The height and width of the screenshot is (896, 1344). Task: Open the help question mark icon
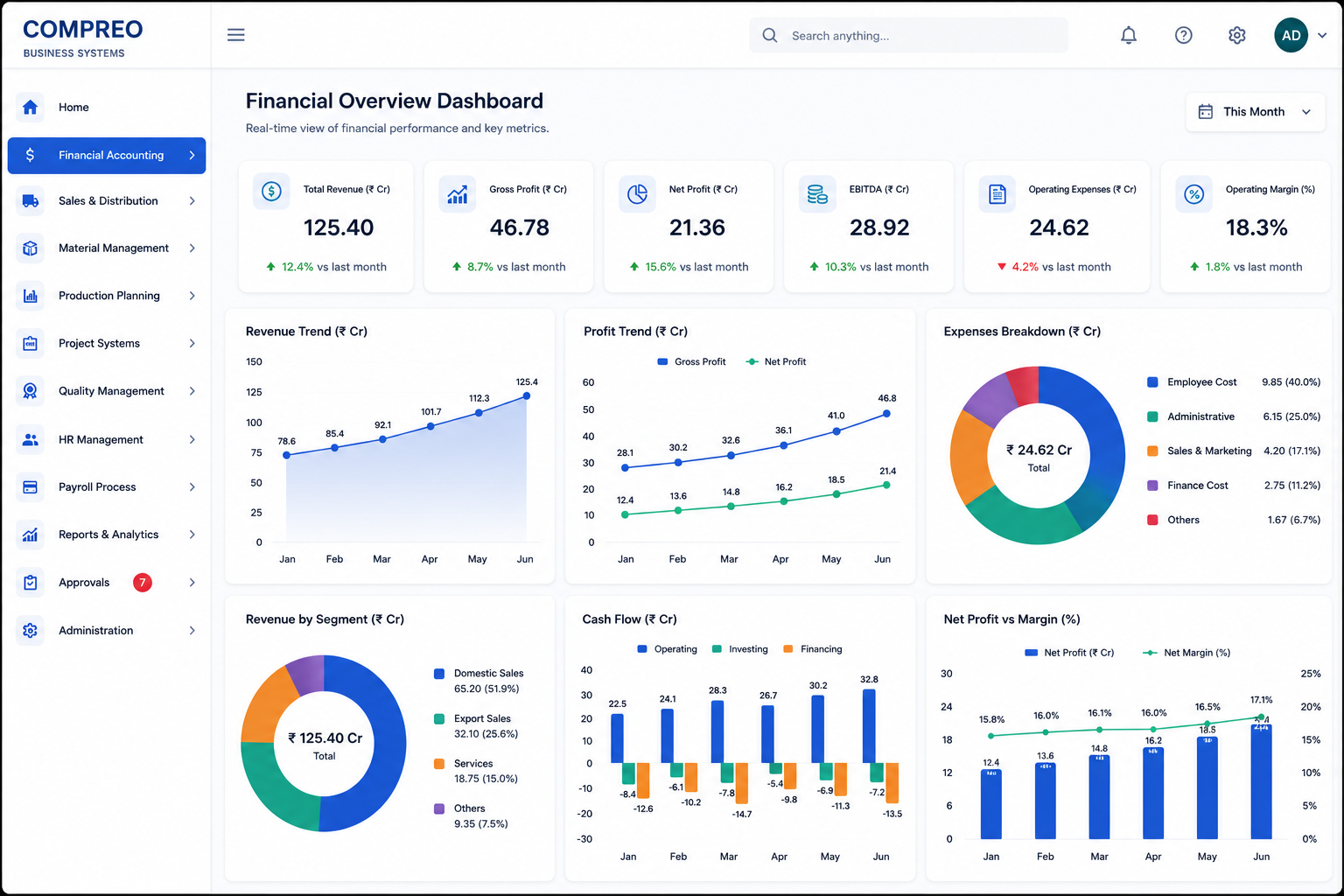click(1183, 35)
